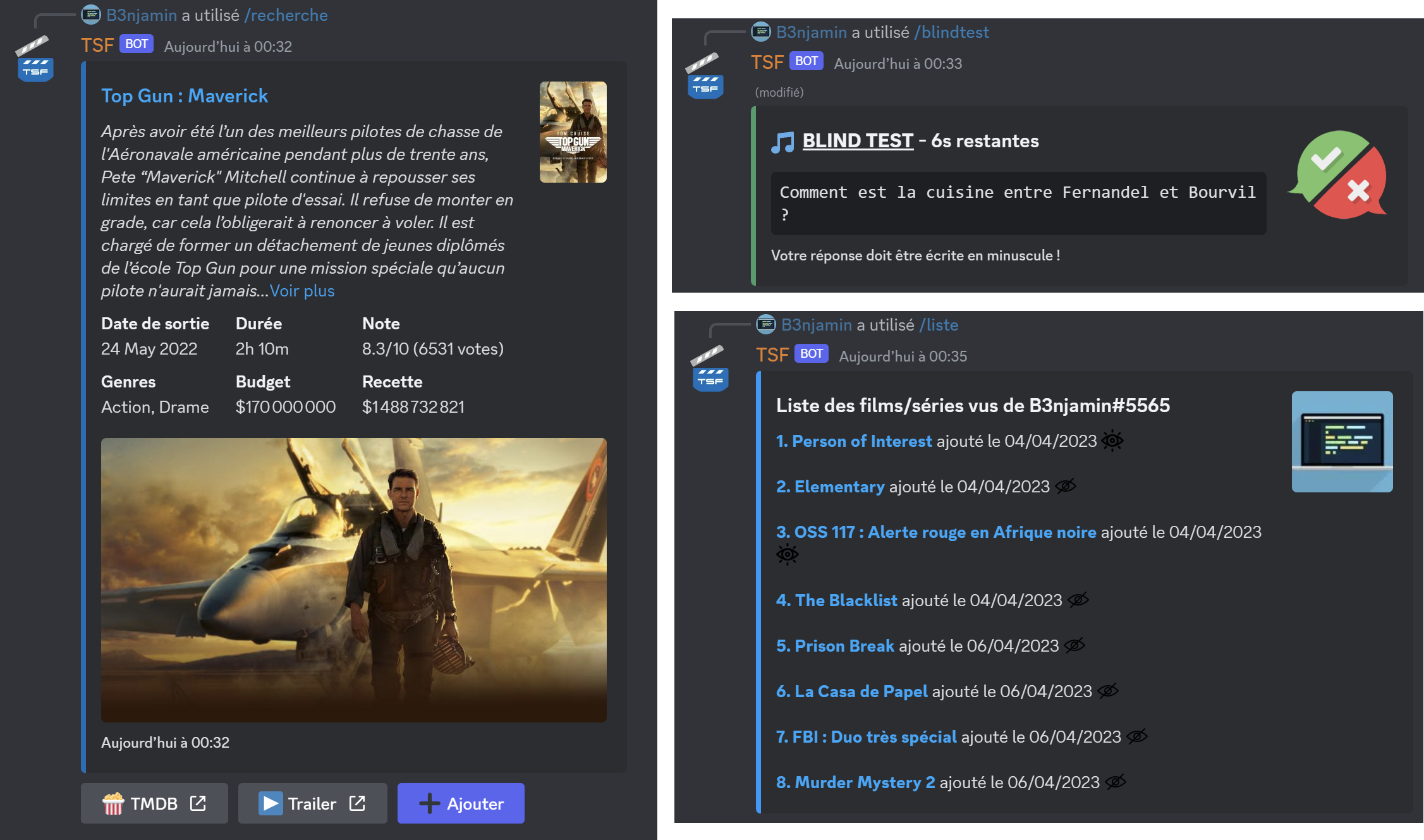Expand the synopsis with Voir plus
Screen dimensions: 1424x840
click(x=302, y=291)
